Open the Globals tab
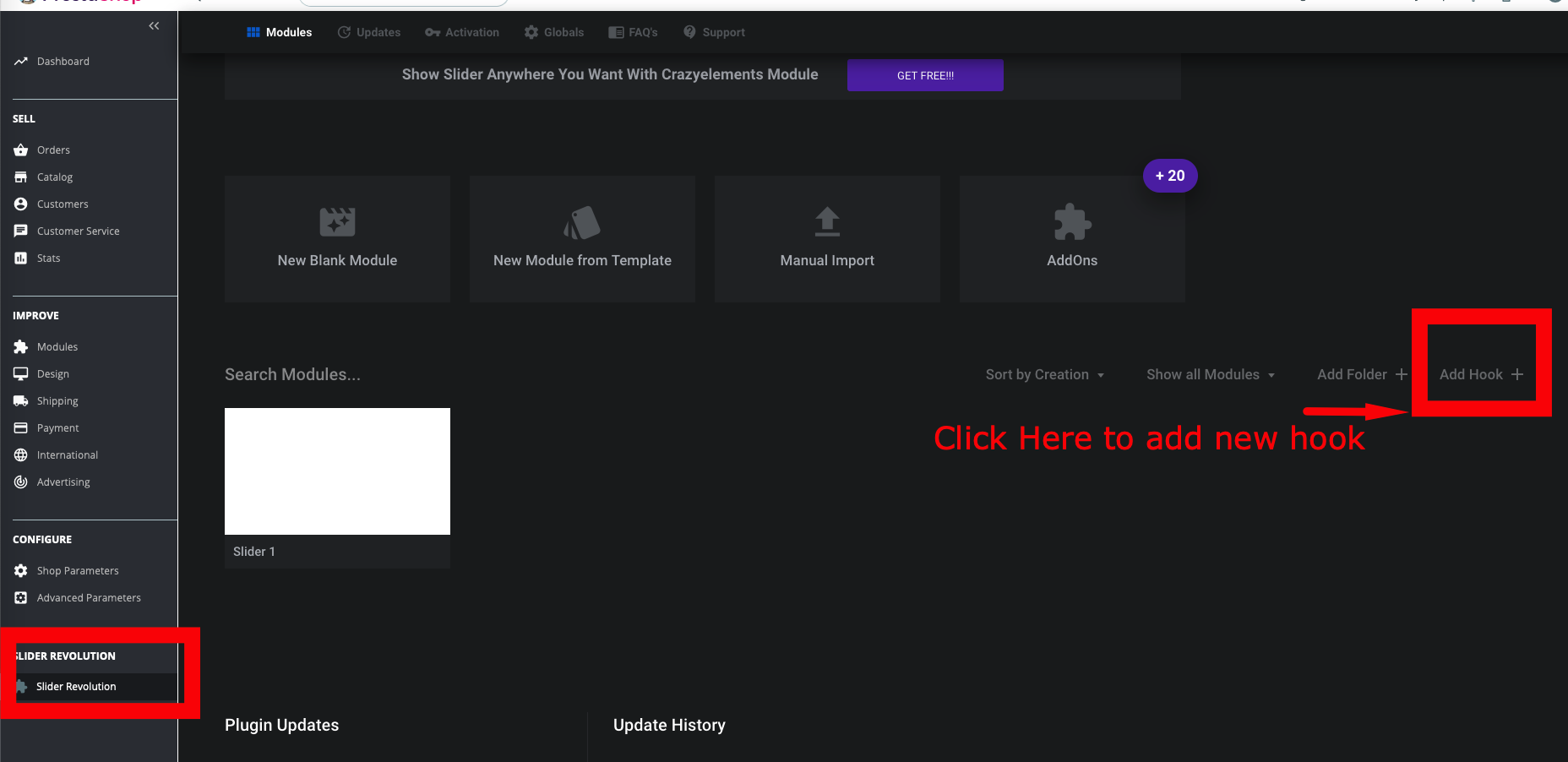The image size is (1568, 762). pyautogui.click(x=554, y=32)
